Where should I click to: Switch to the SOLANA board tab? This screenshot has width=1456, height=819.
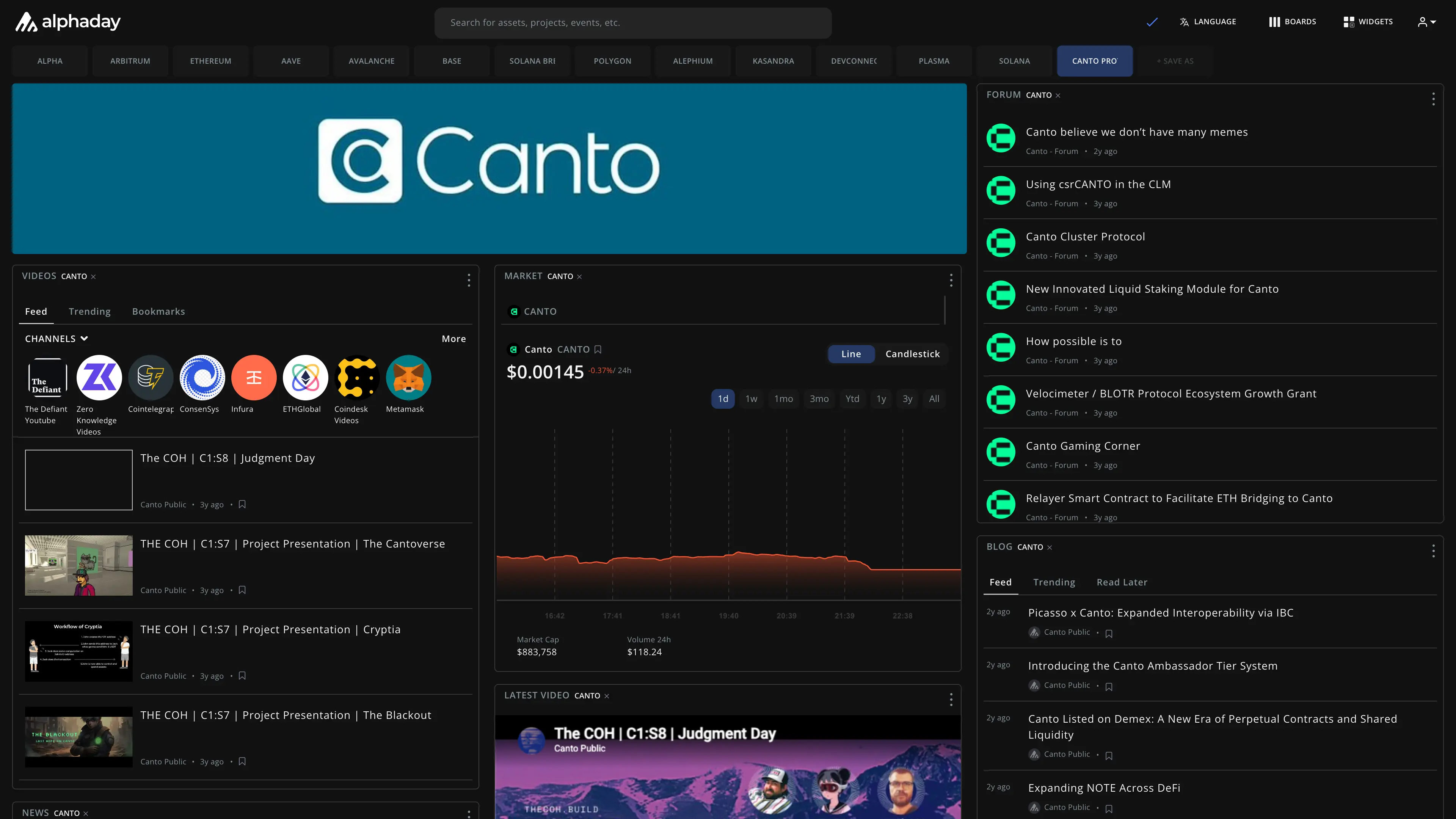[x=1015, y=61]
